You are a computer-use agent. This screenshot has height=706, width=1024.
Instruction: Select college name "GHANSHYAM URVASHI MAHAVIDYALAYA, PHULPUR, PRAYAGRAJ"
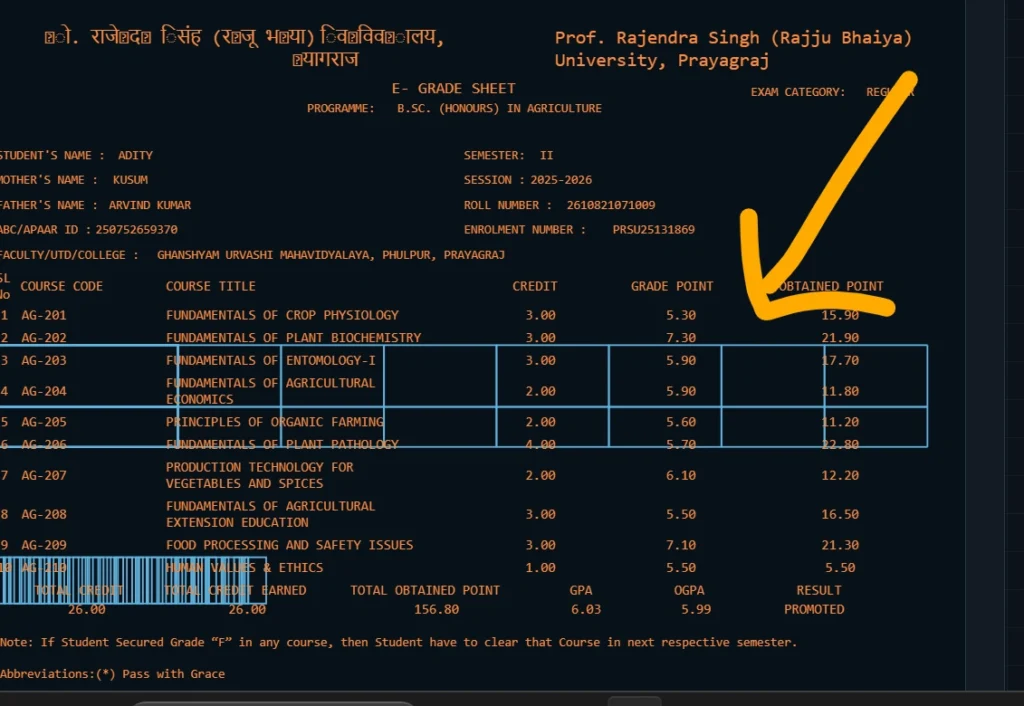click(330, 255)
